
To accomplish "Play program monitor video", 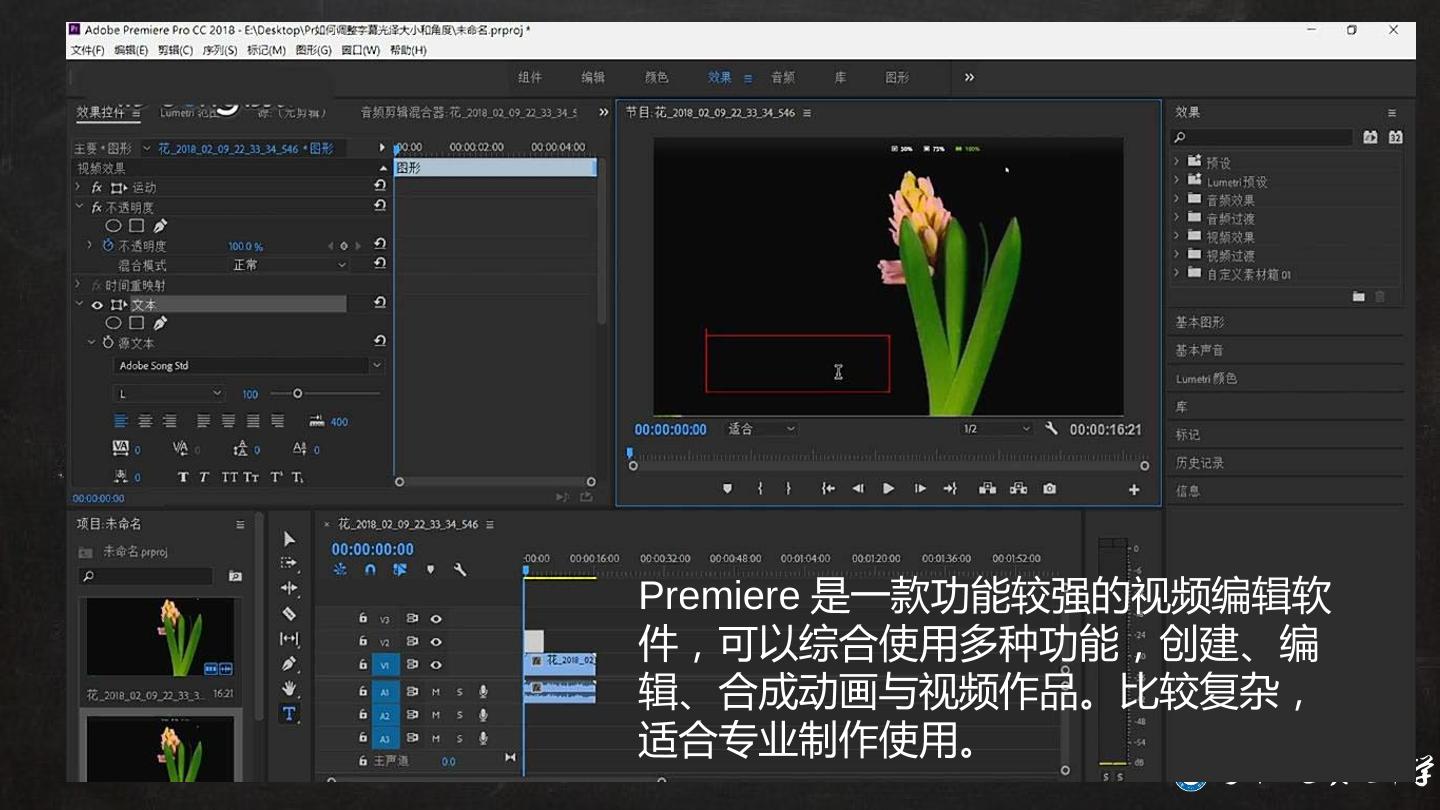I will click(888, 489).
